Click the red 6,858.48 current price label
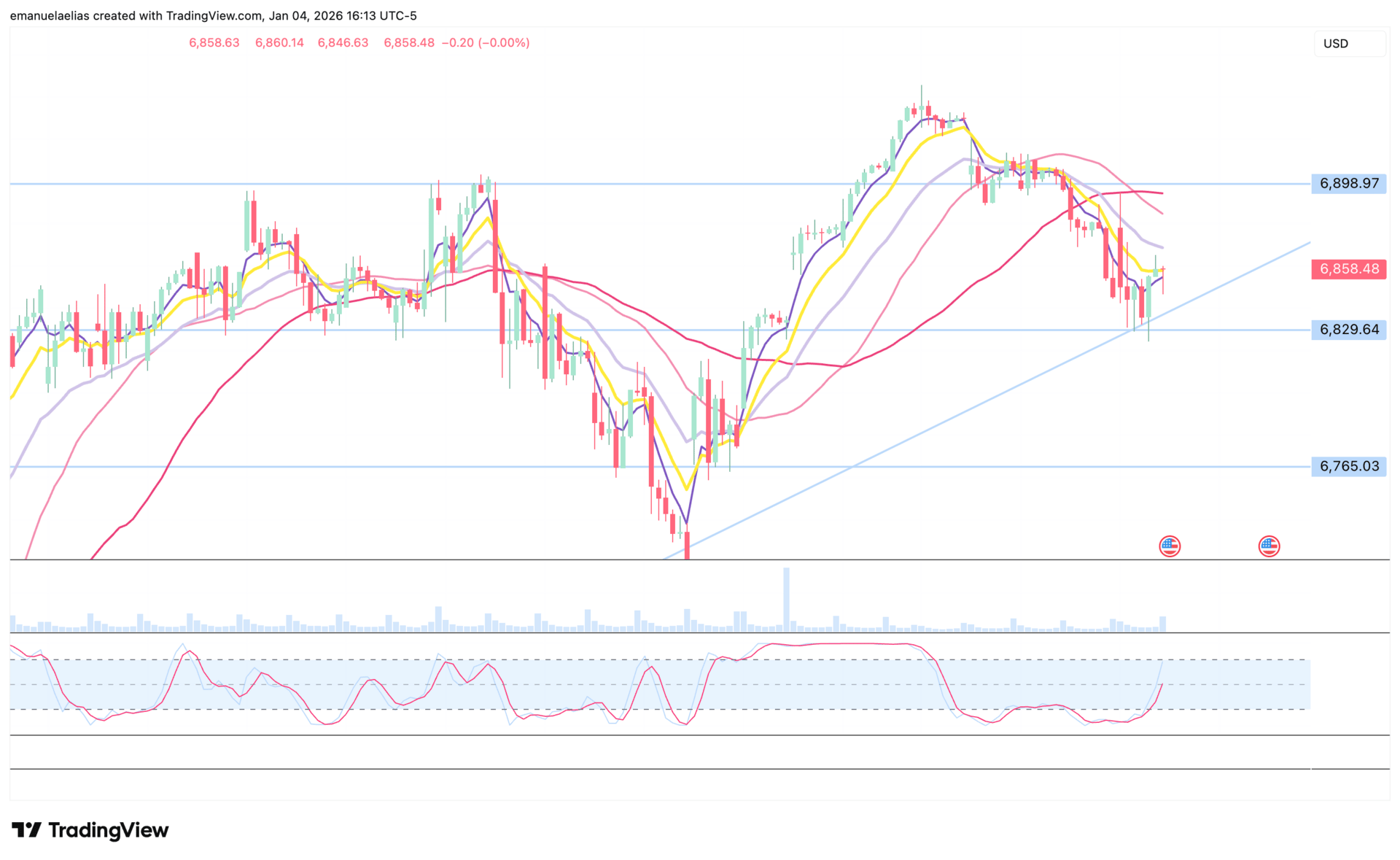 (1348, 269)
